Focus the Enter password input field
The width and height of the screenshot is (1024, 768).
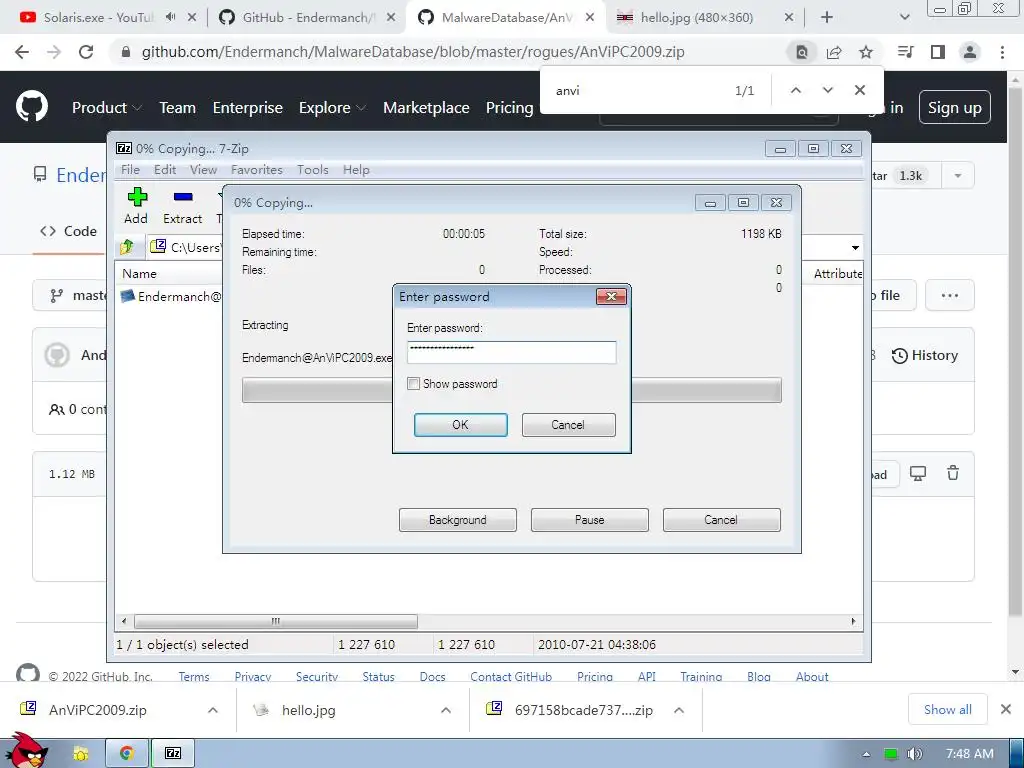511,353
